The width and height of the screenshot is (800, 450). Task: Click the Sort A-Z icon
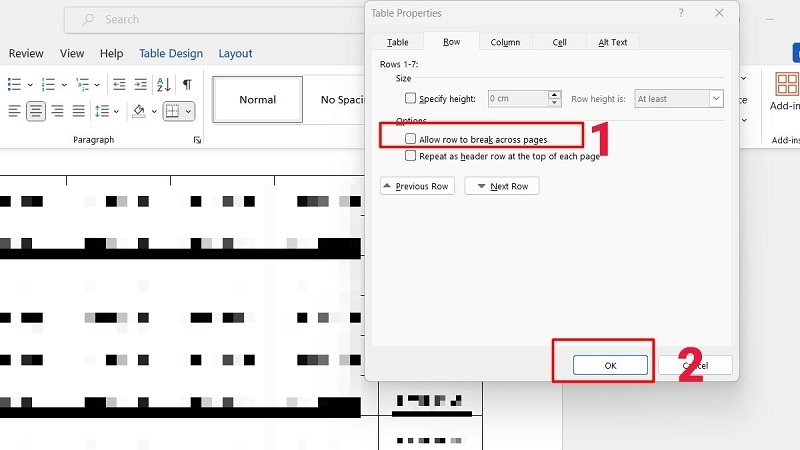pos(164,85)
